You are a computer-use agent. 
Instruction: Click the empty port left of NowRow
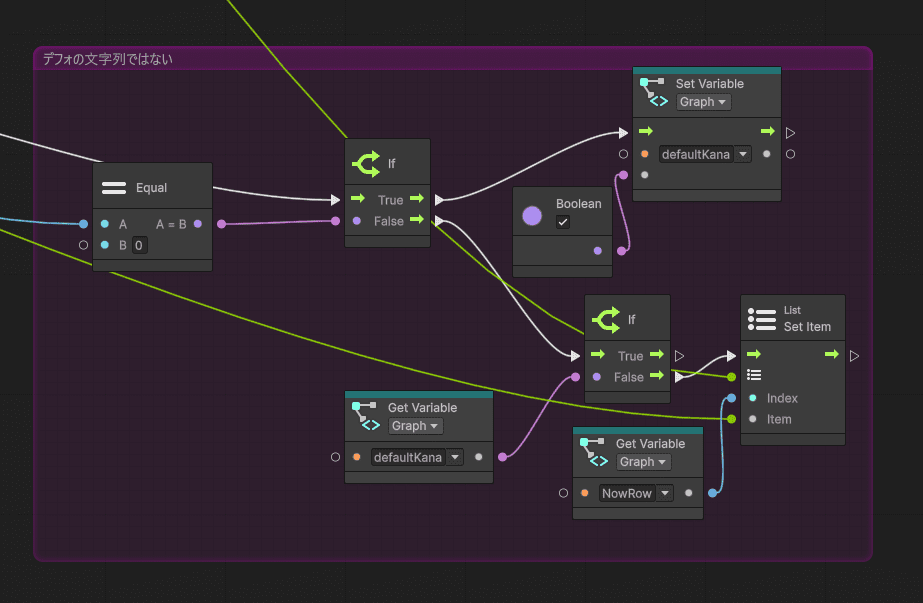click(x=563, y=493)
